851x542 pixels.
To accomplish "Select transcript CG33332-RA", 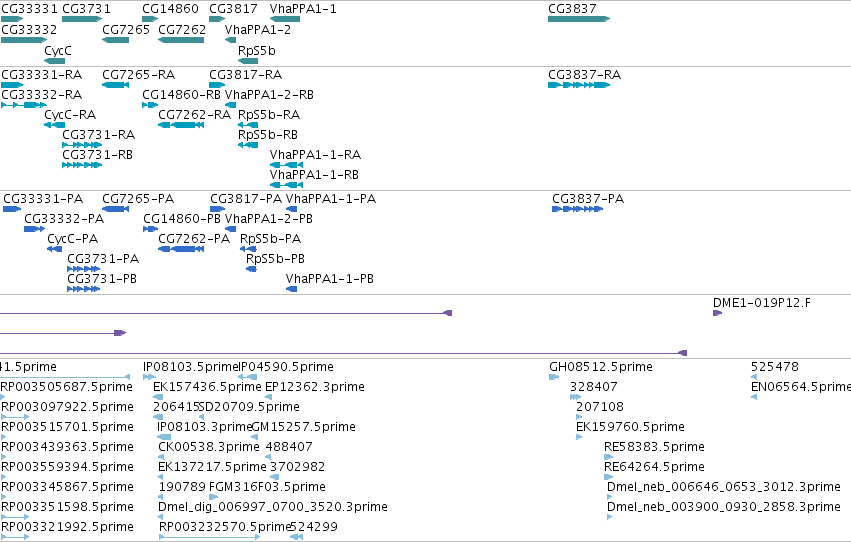I will click(42, 94).
